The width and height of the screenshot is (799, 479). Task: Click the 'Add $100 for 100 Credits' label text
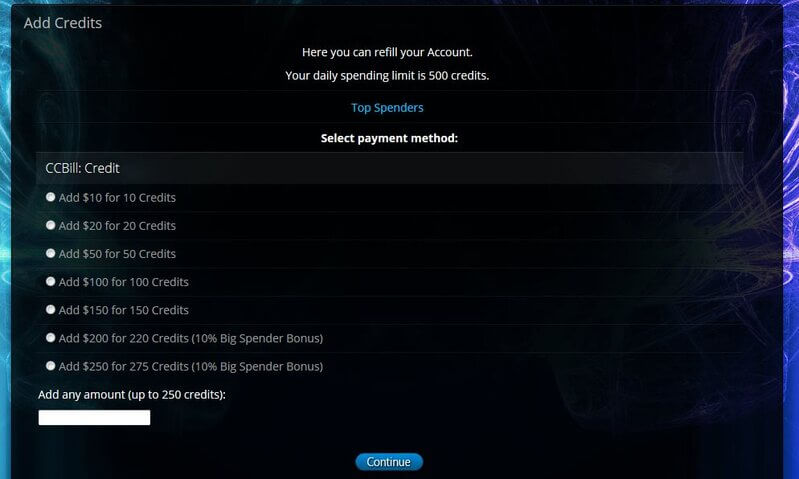[x=123, y=282]
